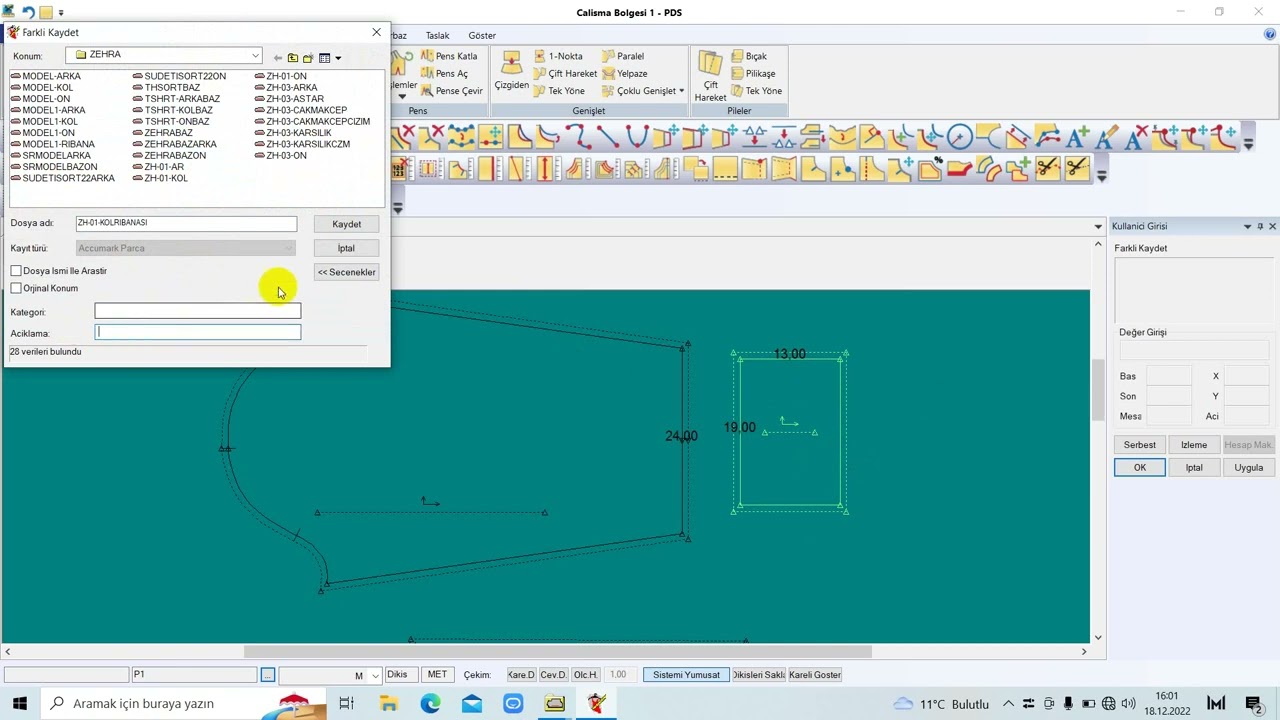Open the Taslak menu tab
This screenshot has height=720, width=1280.
[437, 35]
